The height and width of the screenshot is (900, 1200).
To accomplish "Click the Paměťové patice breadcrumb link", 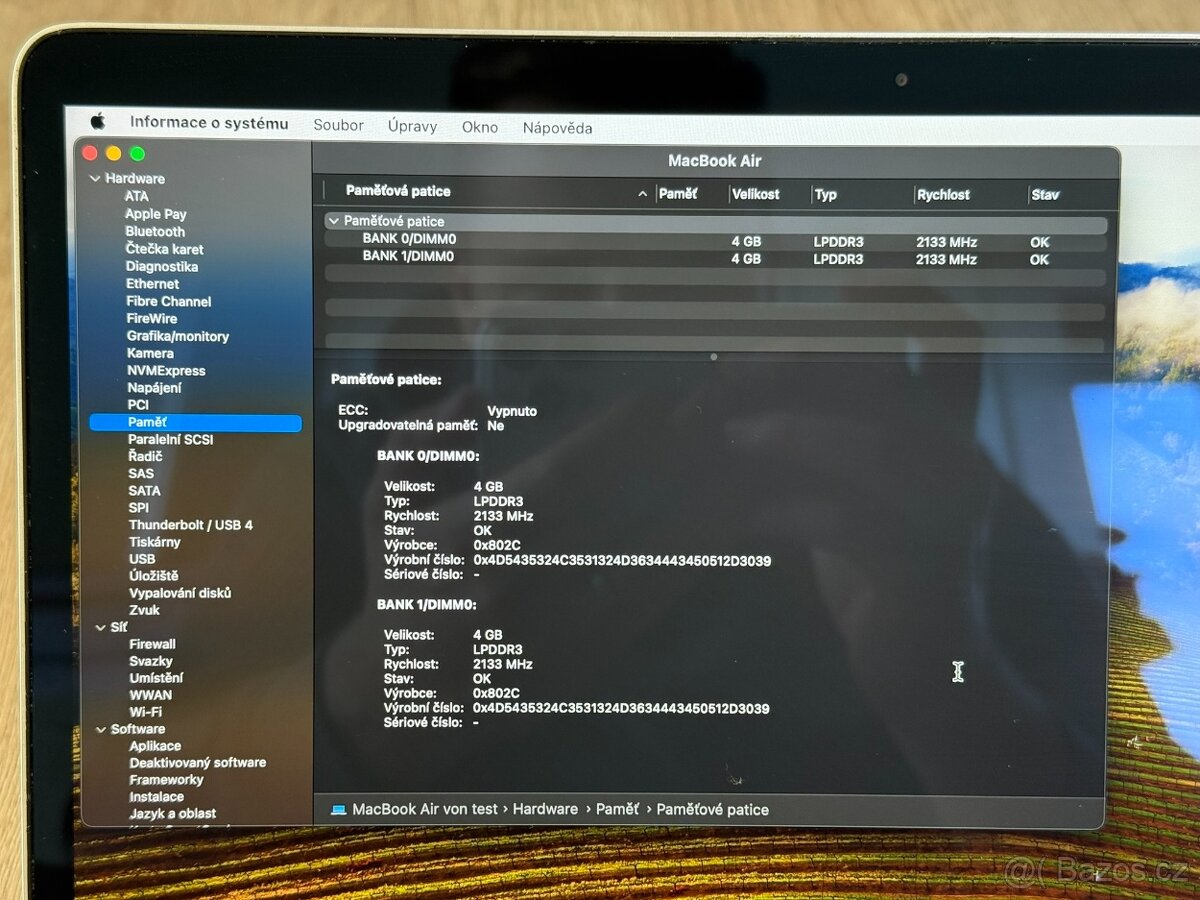I will [713, 809].
